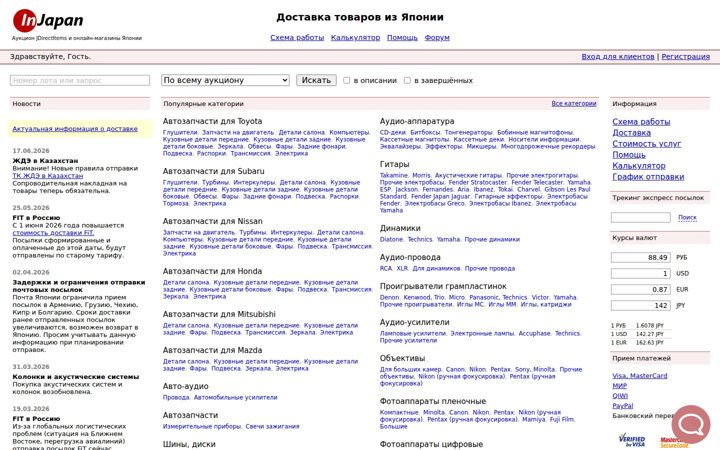This screenshot has width=720, height=450.
Task: Open 'Аудио-провода' category
Action: [410, 257]
